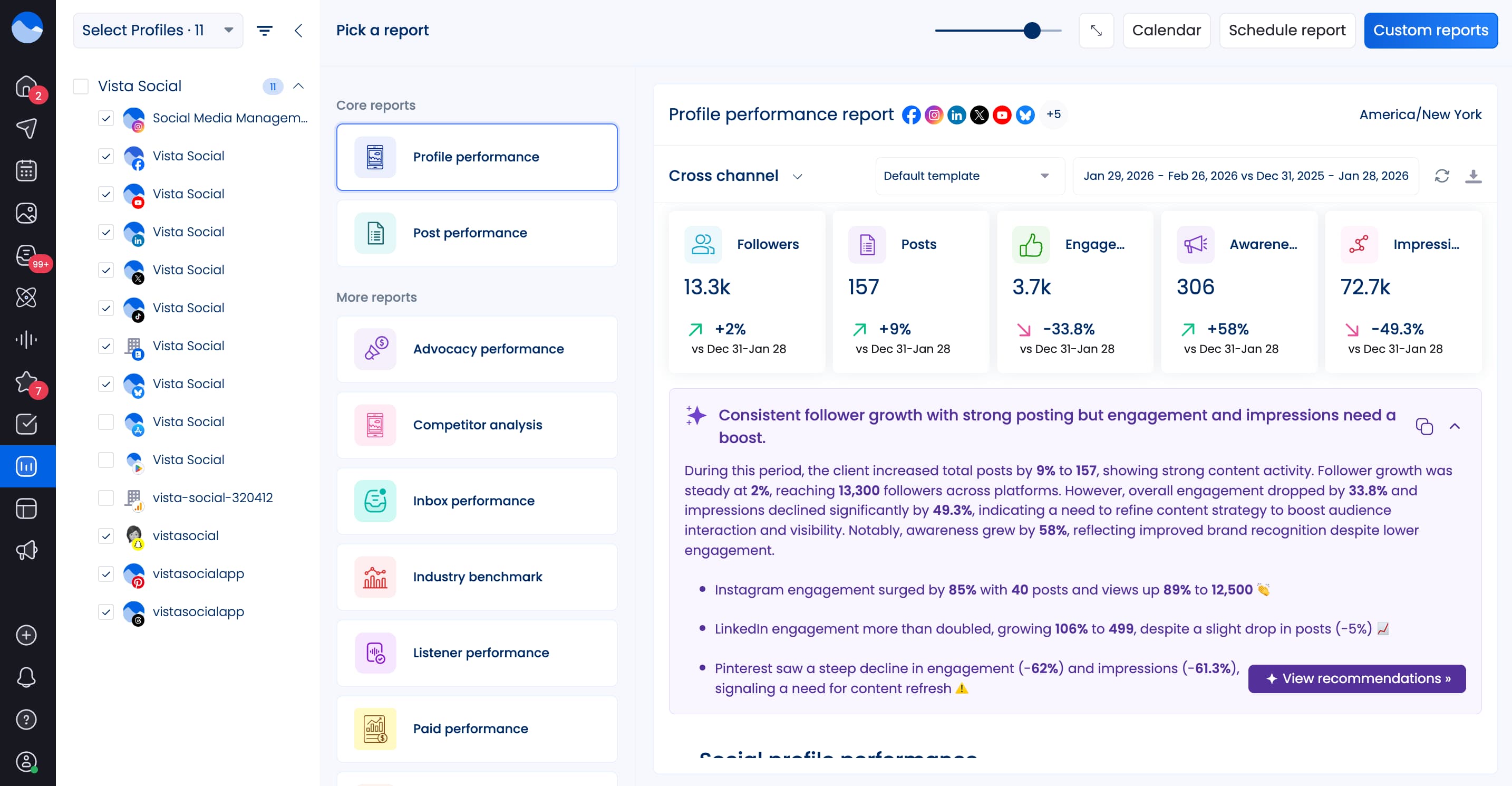Open the Calendar icon in the left sidebar

click(x=26, y=170)
